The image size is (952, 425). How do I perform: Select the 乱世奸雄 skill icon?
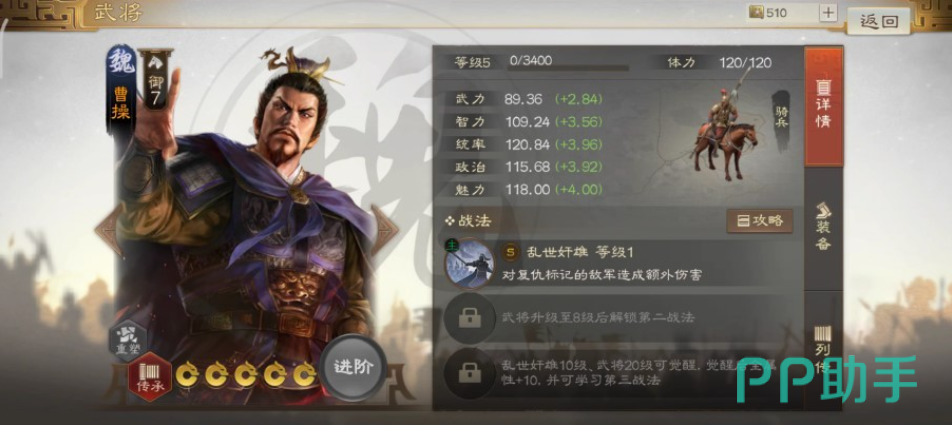(x=469, y=264)
